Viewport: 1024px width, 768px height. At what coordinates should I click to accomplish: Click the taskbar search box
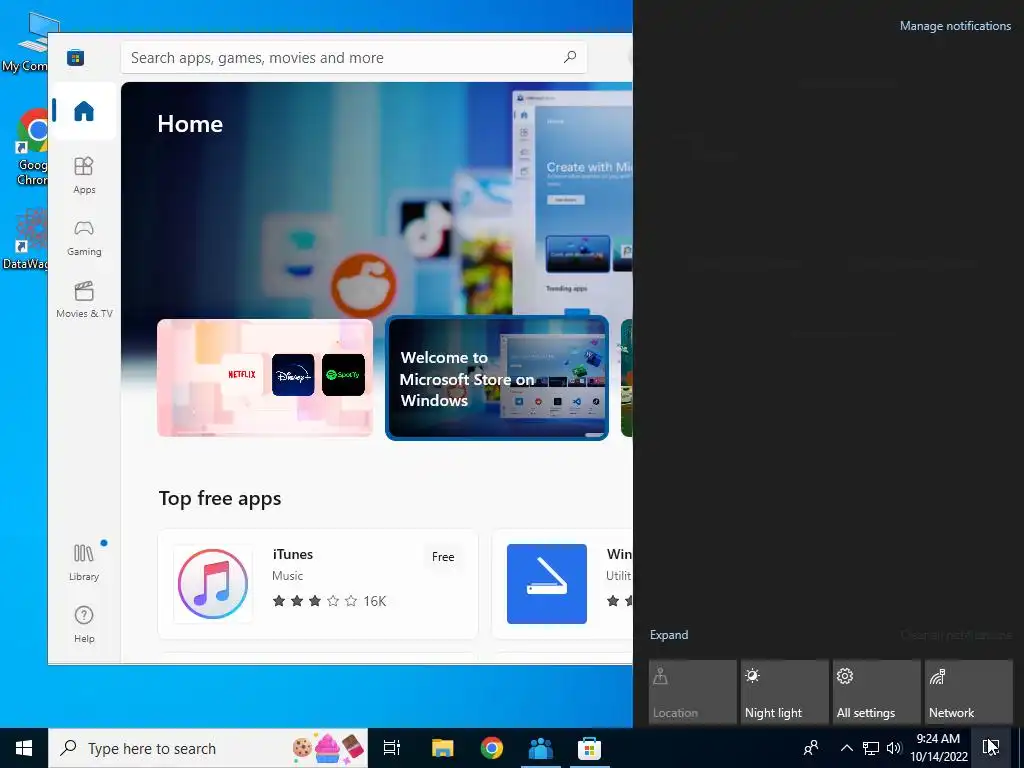click(208, 748)
